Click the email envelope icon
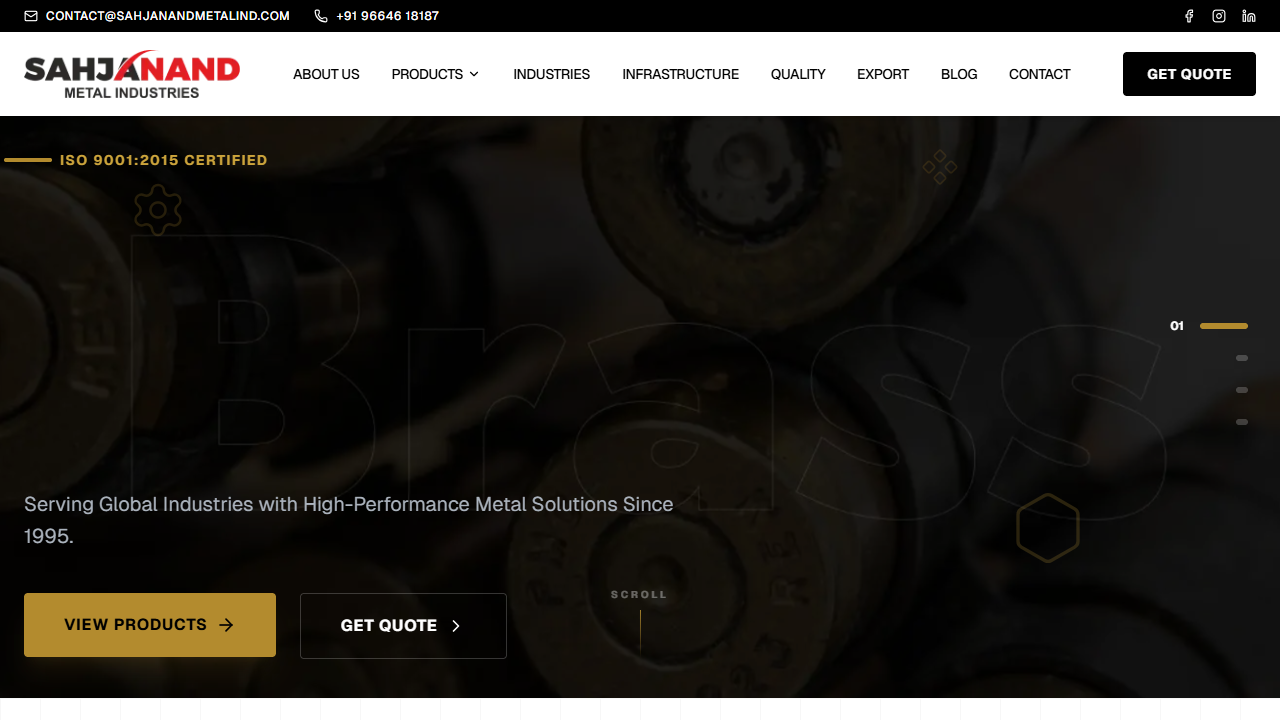The height and width of the screenshot is (720, 1280). coord(31,16)
